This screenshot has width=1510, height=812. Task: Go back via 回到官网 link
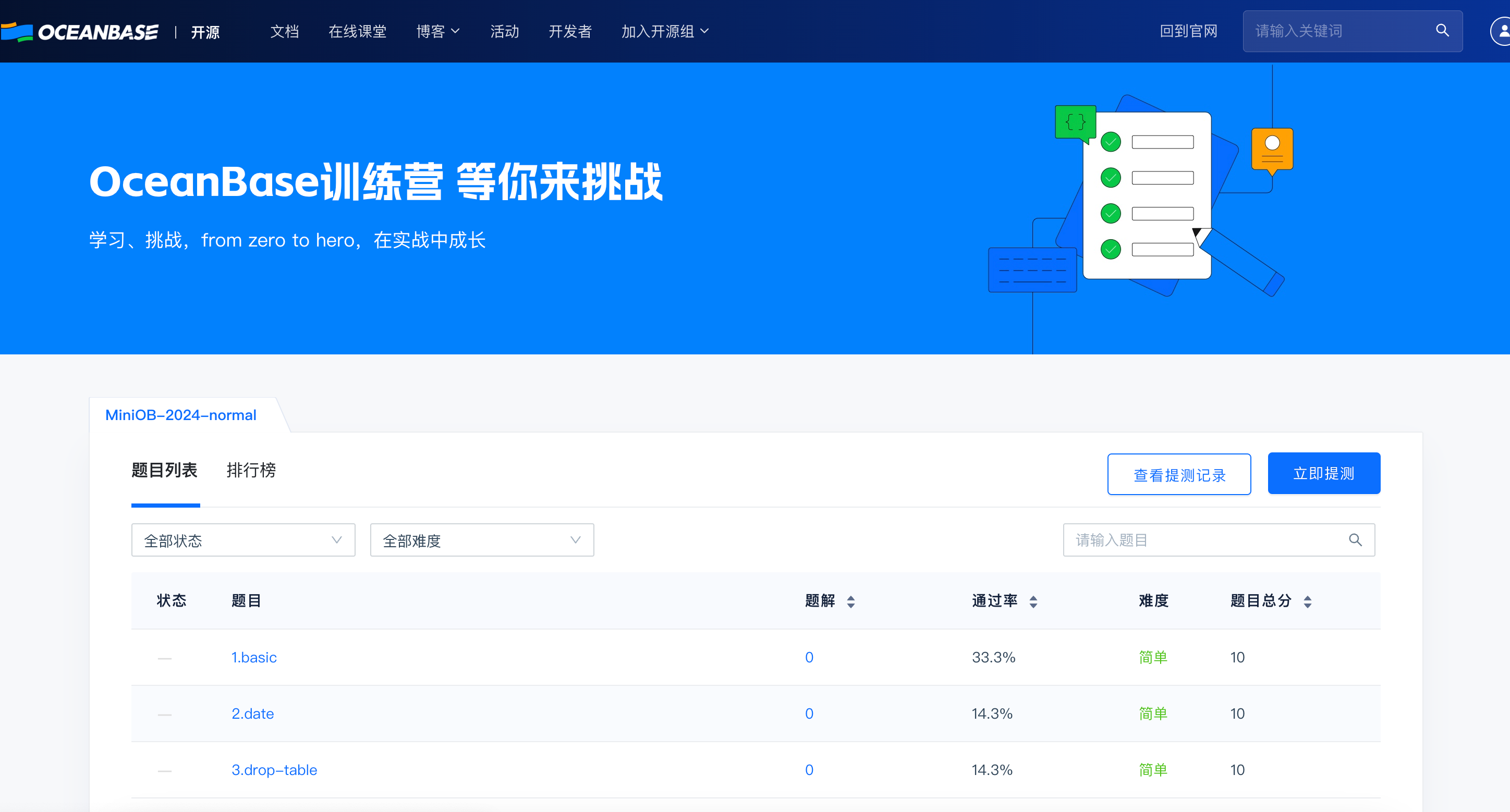pyautogui.click(x=1188, y=31)
